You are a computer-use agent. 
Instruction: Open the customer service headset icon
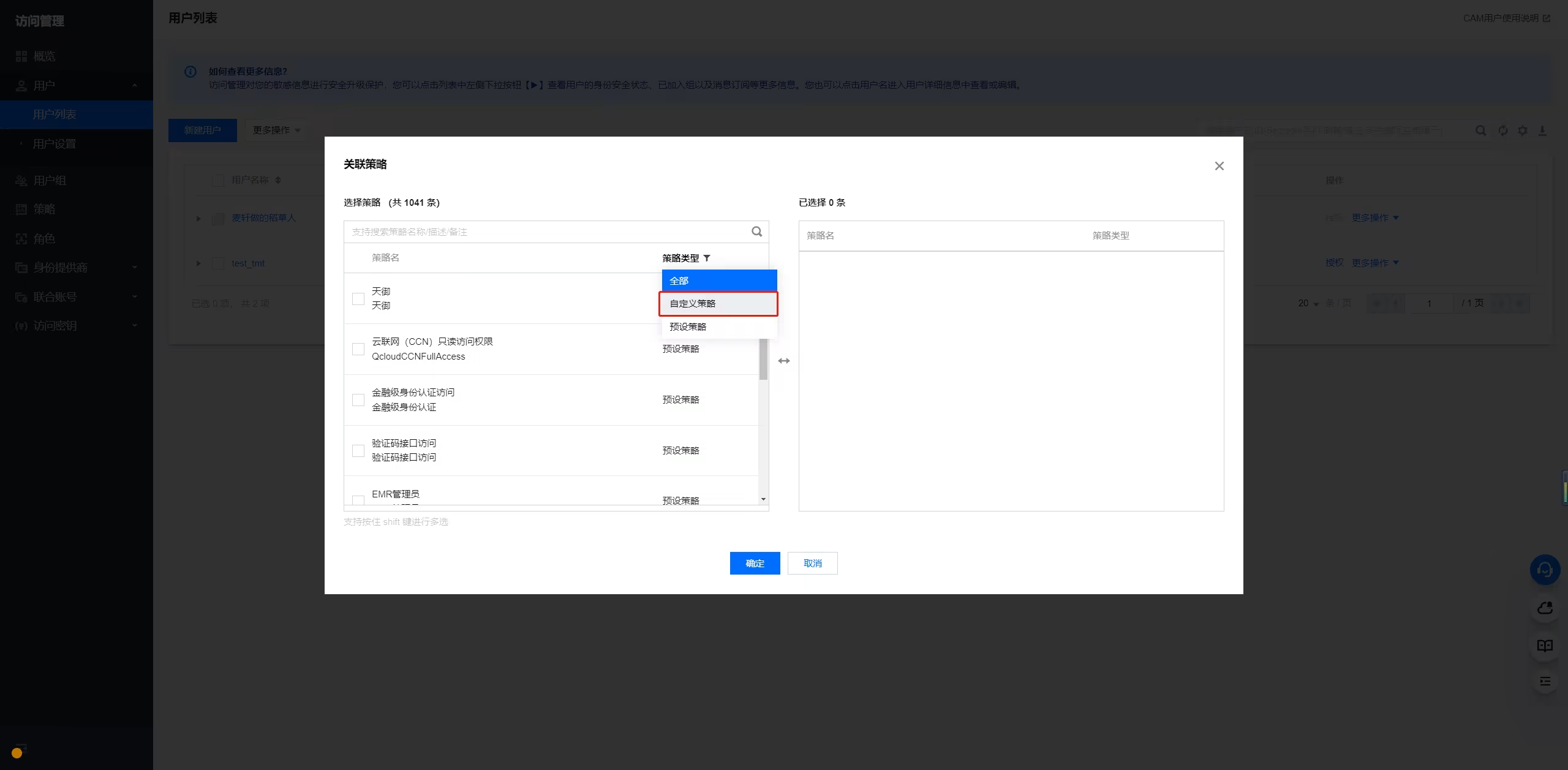[1545, 570]
